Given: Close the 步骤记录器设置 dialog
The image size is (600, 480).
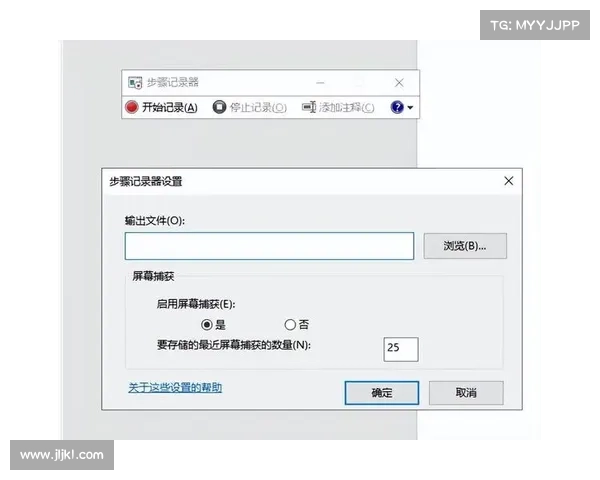Looking at the screenshot, I should point(509,181).
